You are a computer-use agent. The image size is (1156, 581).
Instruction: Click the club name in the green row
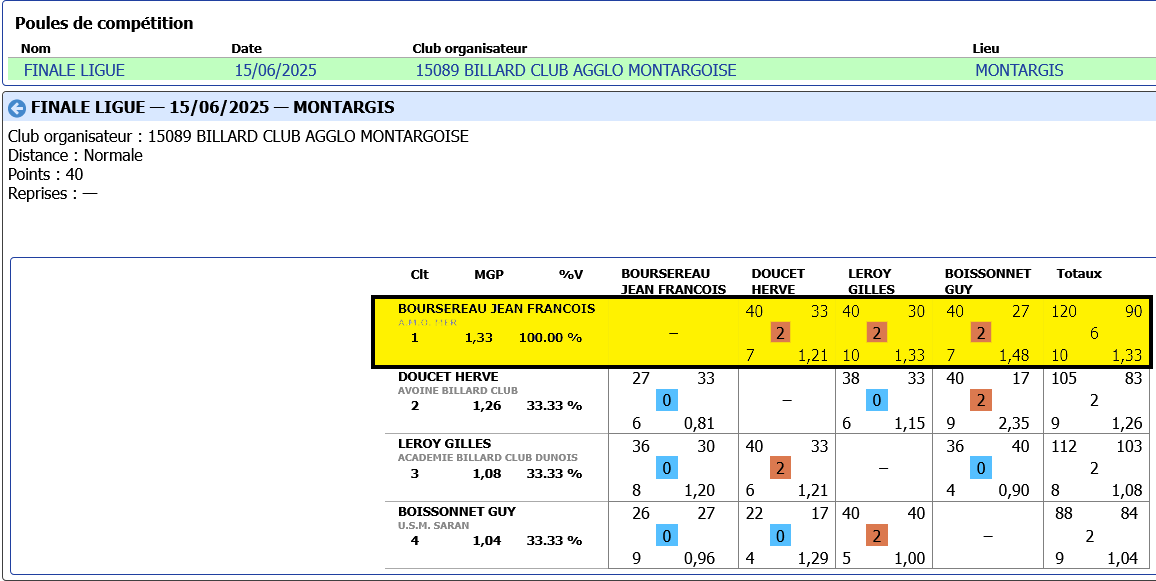coord(575,70)
